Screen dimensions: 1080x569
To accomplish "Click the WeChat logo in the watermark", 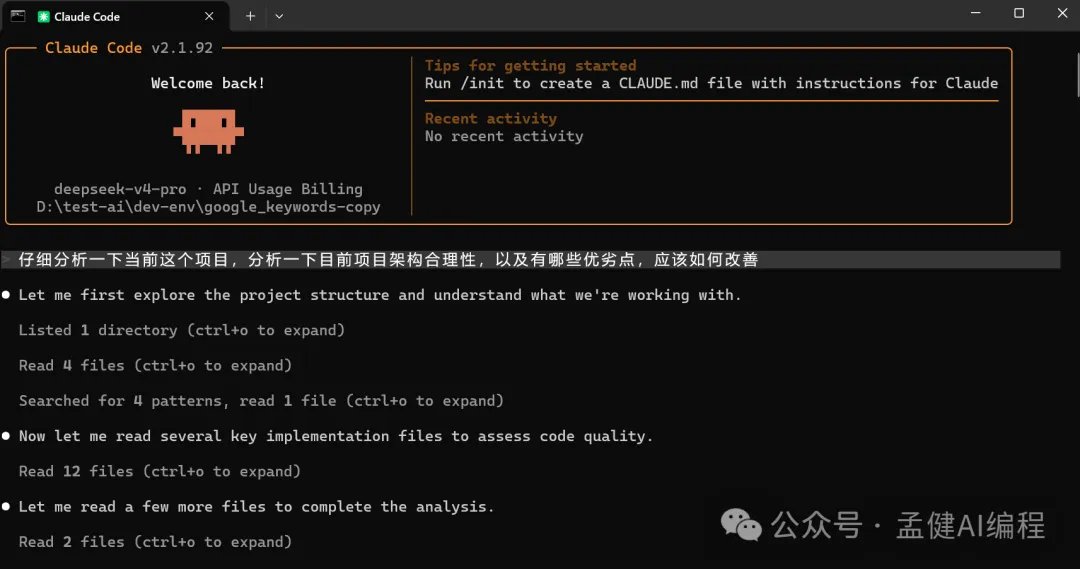I will [741, 525].
